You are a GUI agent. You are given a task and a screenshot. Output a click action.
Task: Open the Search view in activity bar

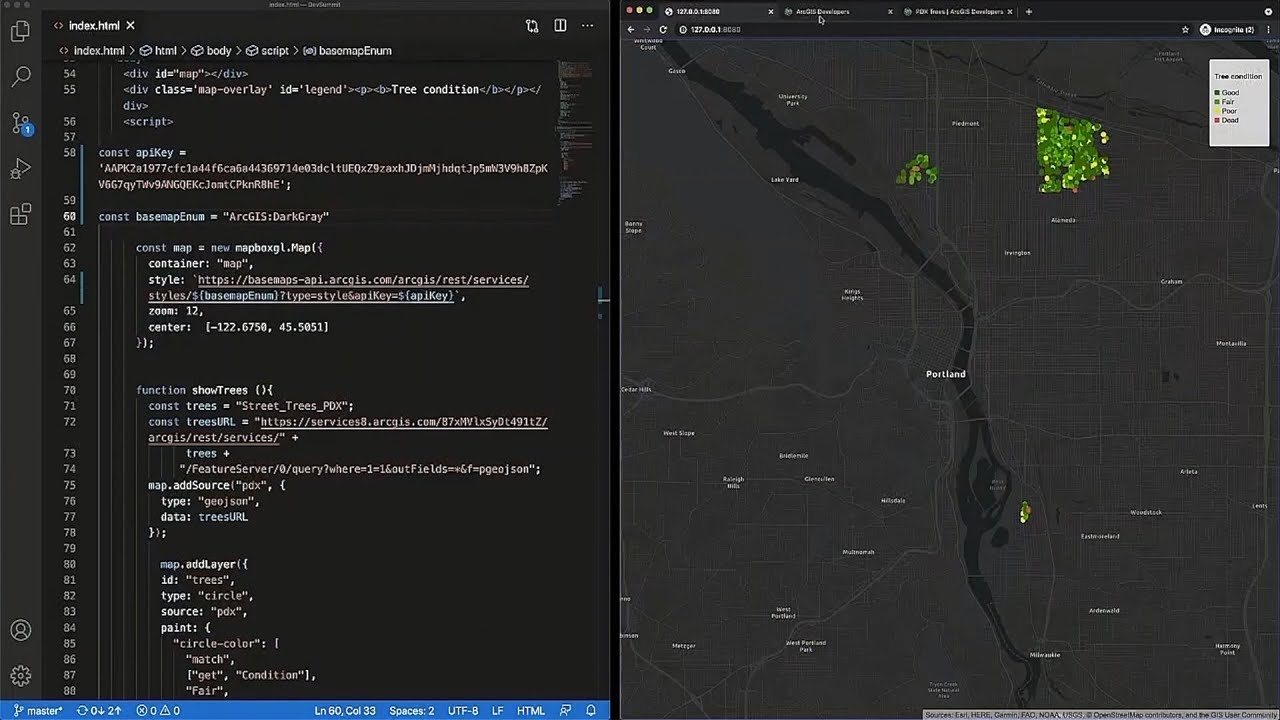(x=20, y=76)
